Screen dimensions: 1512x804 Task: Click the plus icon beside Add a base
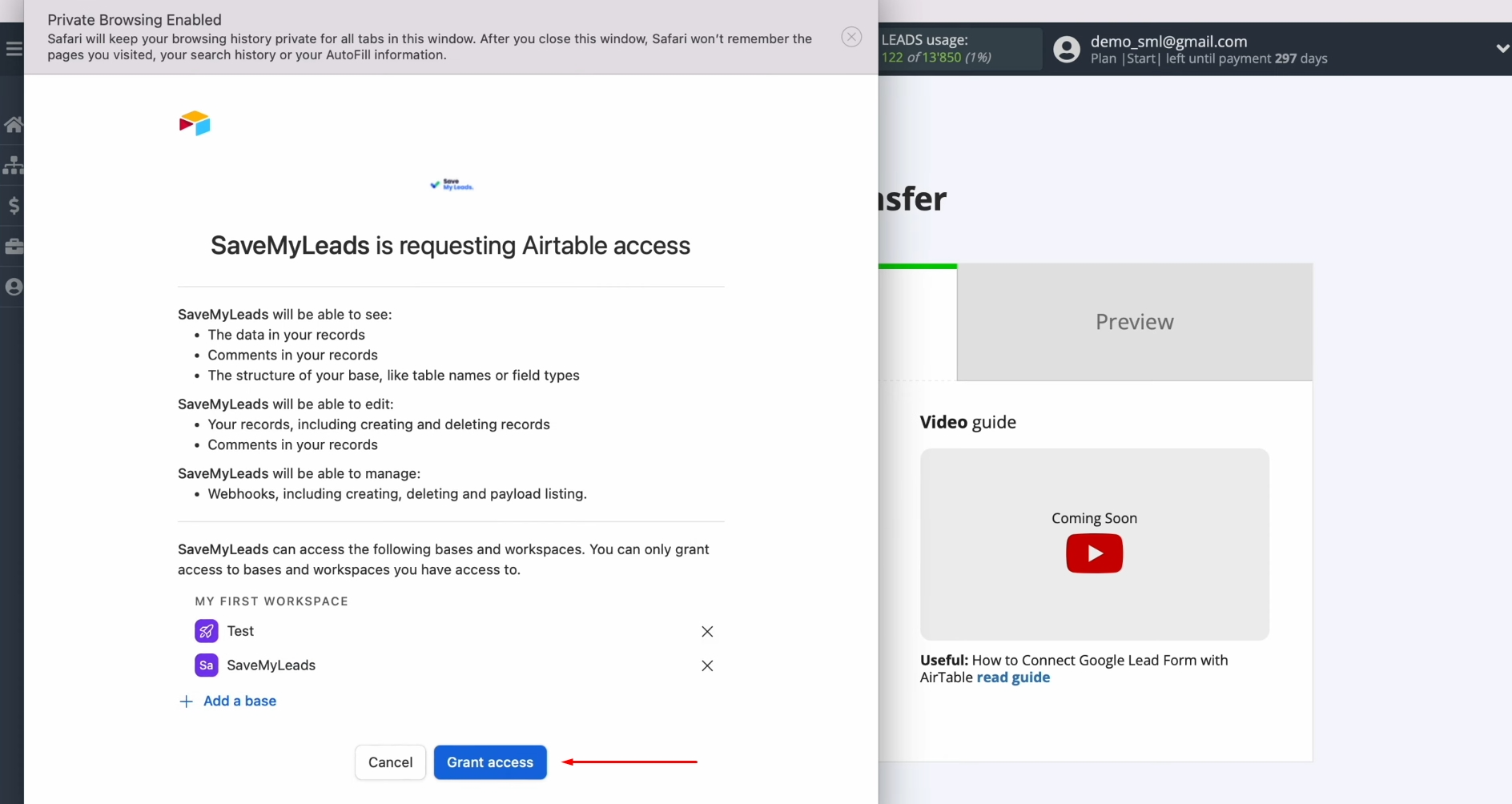point(186,701)
